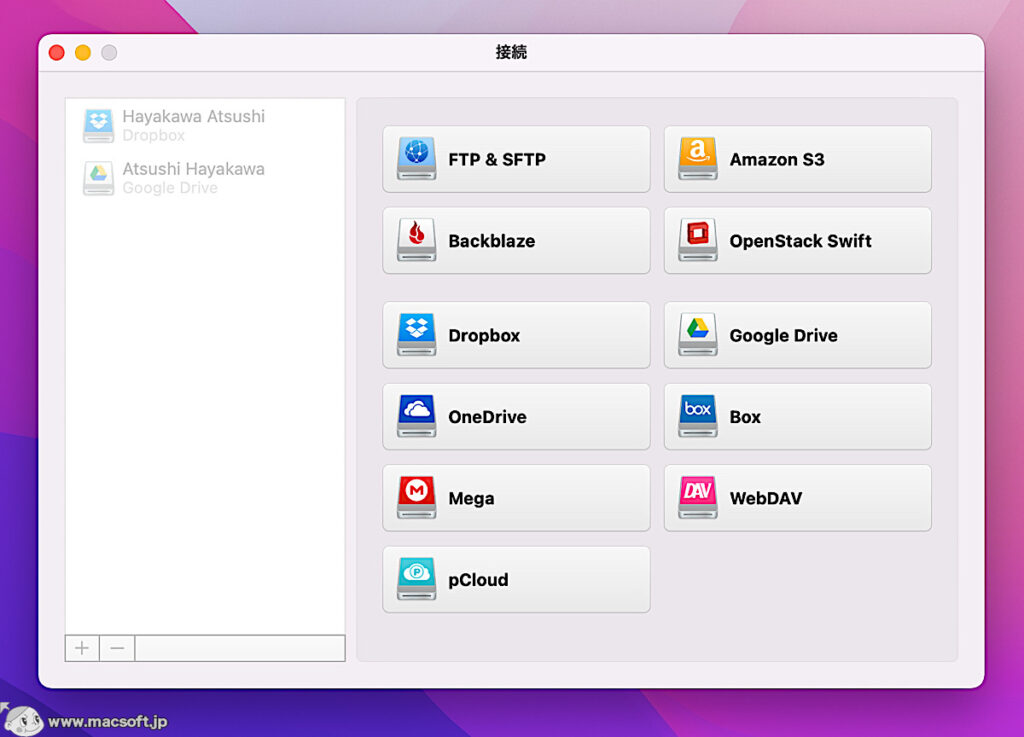Screen dimensions: 1024x737
Task: Choose the OpenStack Swift connection label
Action: (800, 241)
